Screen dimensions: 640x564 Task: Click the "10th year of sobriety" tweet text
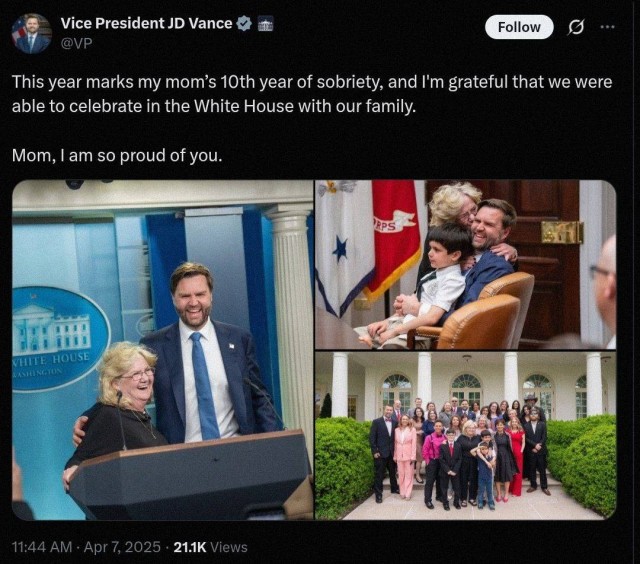(310, 82)
